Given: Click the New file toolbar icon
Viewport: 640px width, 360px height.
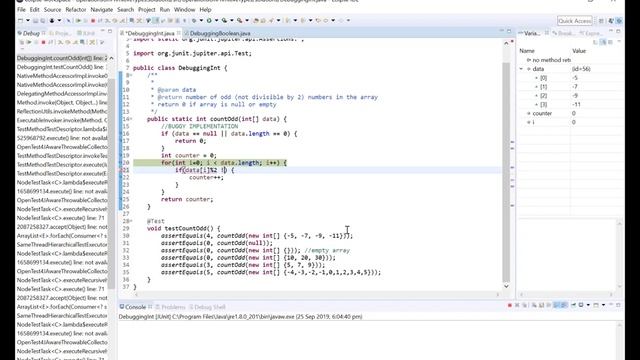Looking at the screenshot, I should tap(20, 20).
